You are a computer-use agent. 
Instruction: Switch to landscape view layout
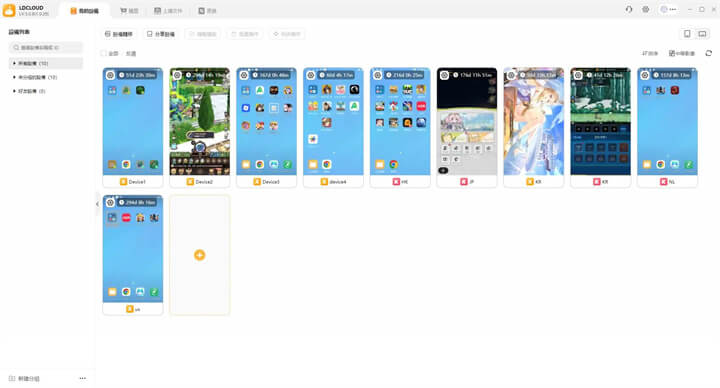[x=702, y=34]
